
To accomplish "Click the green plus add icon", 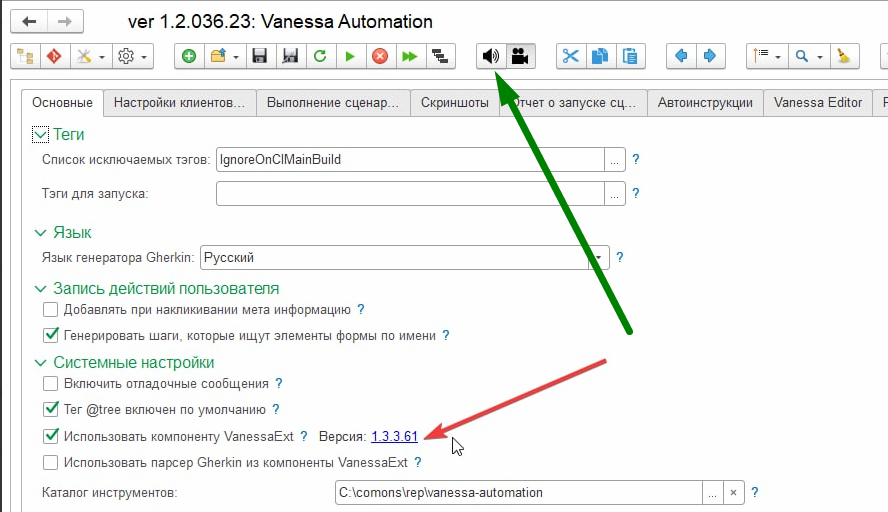I will pos(189,56).
